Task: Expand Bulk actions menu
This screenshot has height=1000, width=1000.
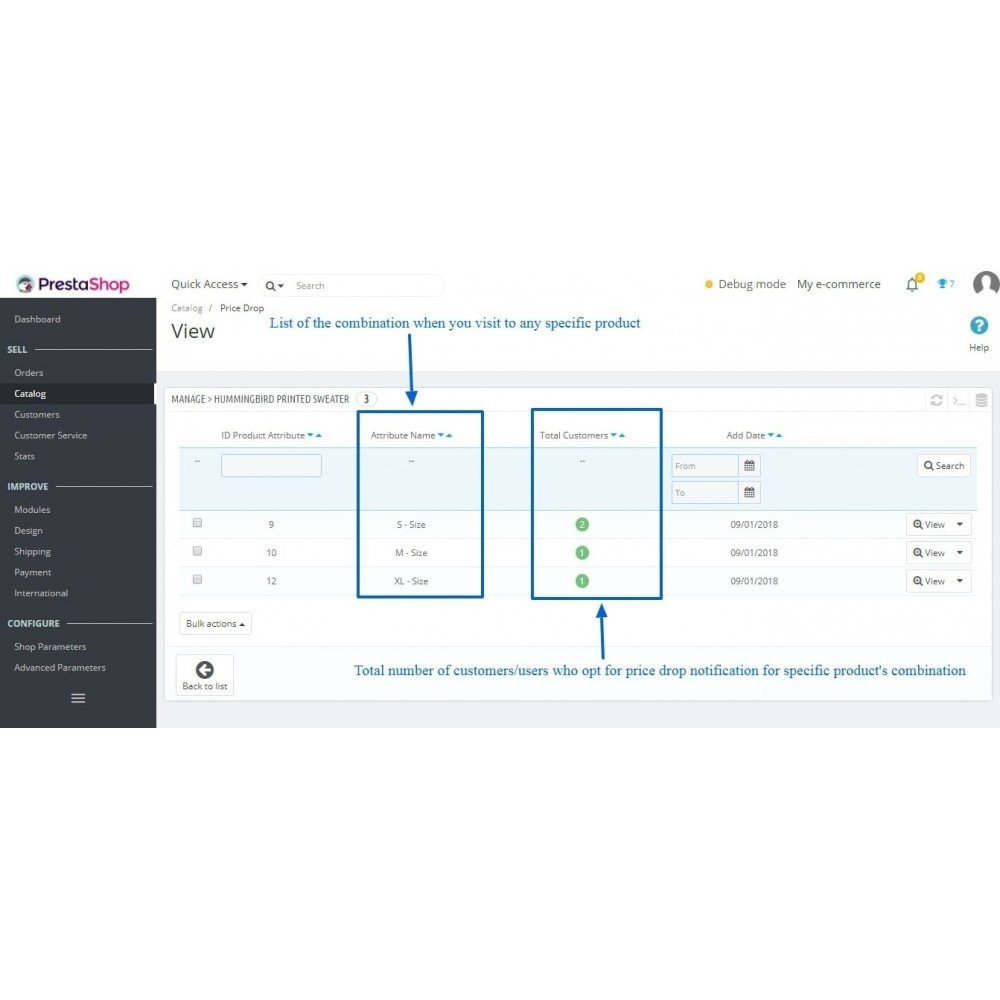Action: [216, 624]
